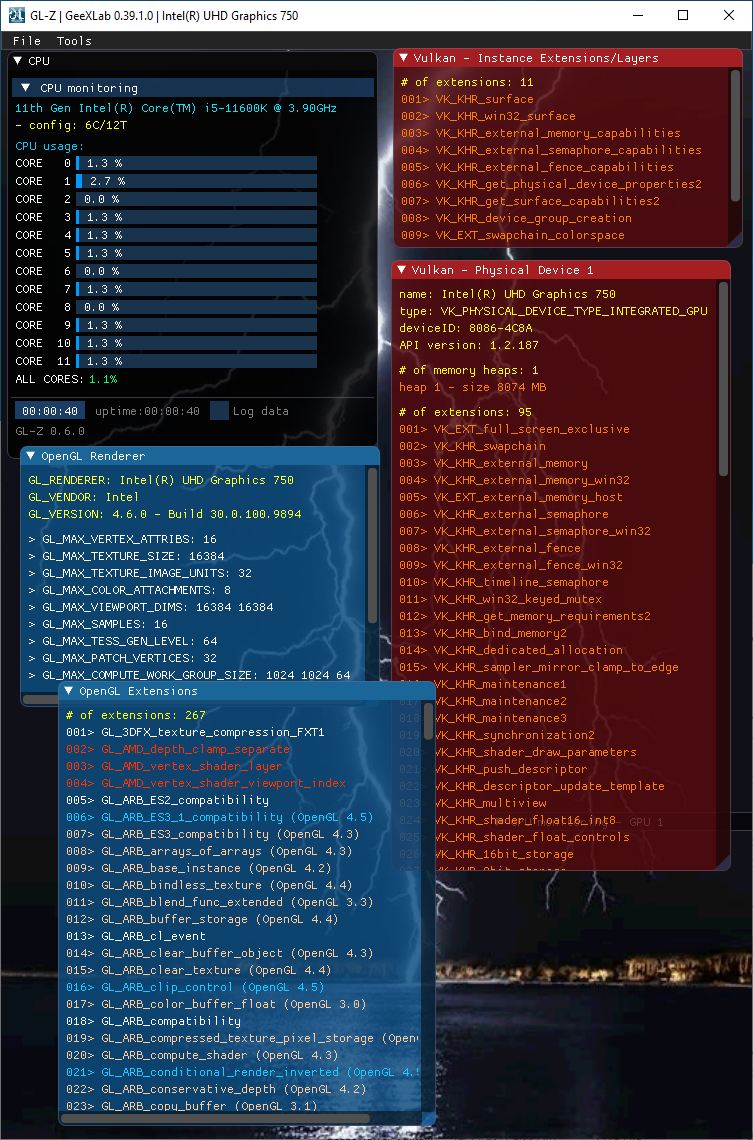
Task: Select GL_ARB_ES2_compatibility extension
Action: pyautogui.click(x=167, y=800)
